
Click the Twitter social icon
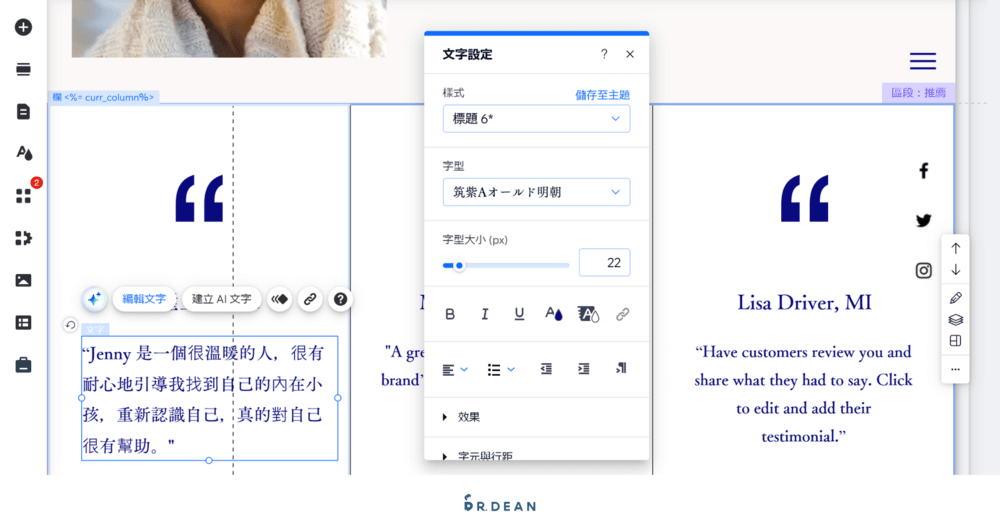(x=923, y=221)
